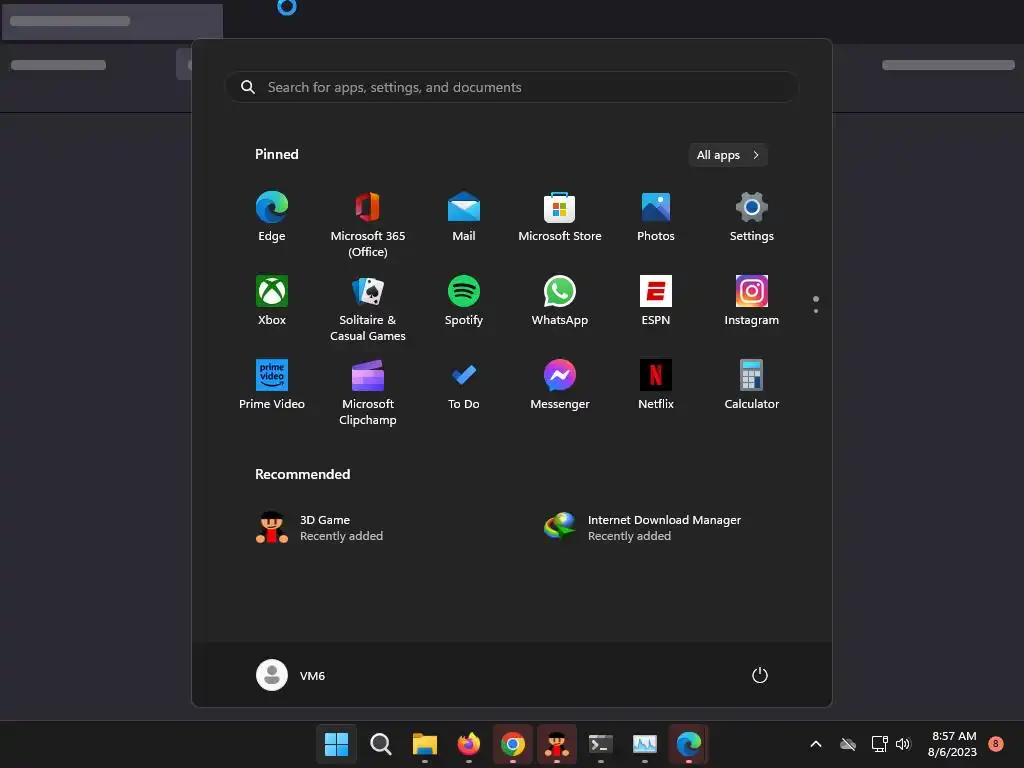The image size is (1024, 768).
Task: Open File Explorer from taskbar
Action: coord(424,744)
